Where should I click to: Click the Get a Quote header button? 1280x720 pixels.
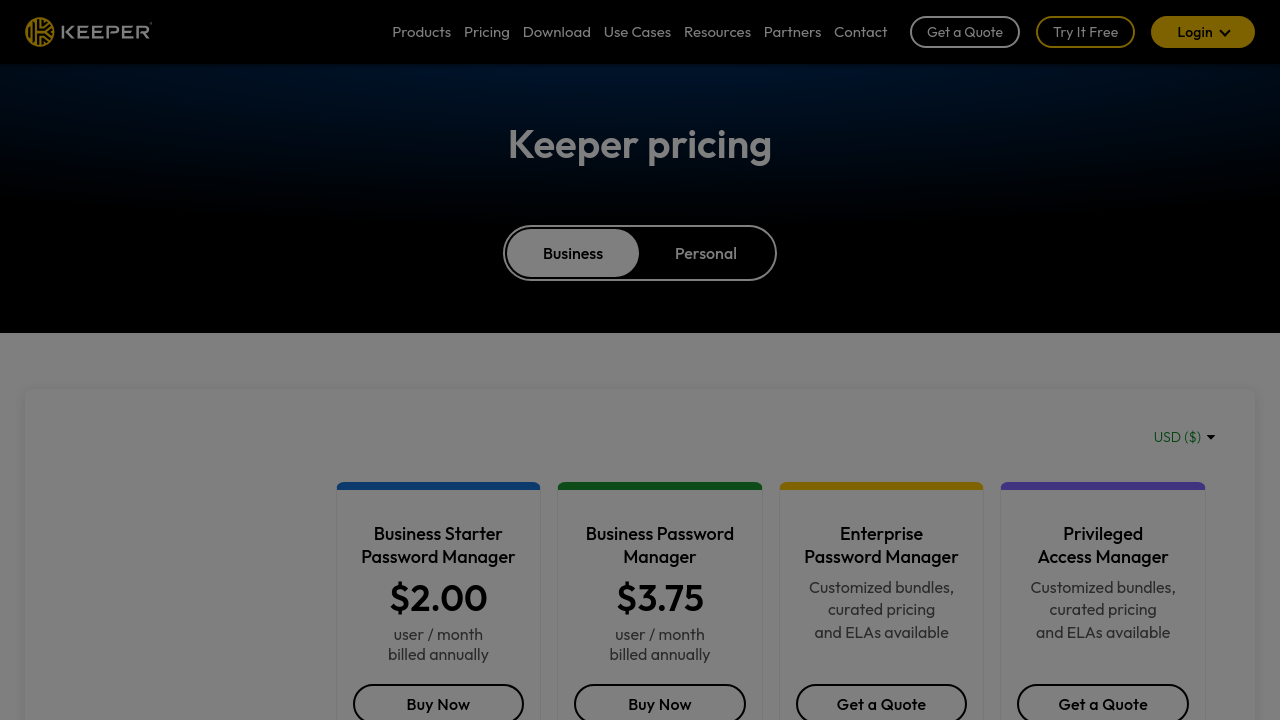point(964,32)
